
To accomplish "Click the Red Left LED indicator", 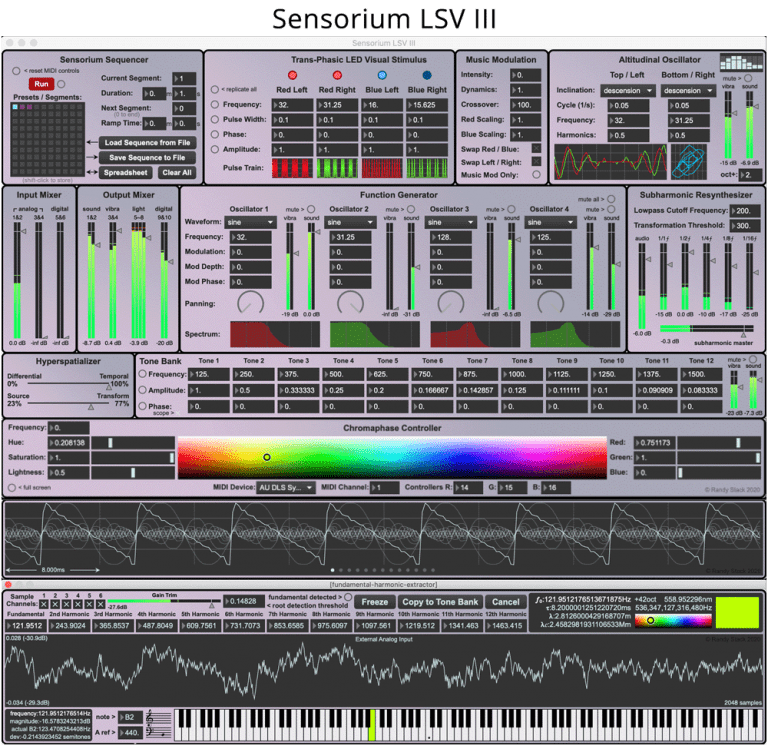I will [x=293, y=75].
